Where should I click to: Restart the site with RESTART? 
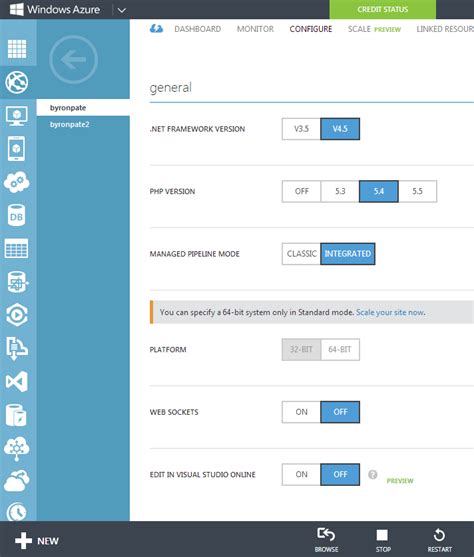[x=440, y=540]
